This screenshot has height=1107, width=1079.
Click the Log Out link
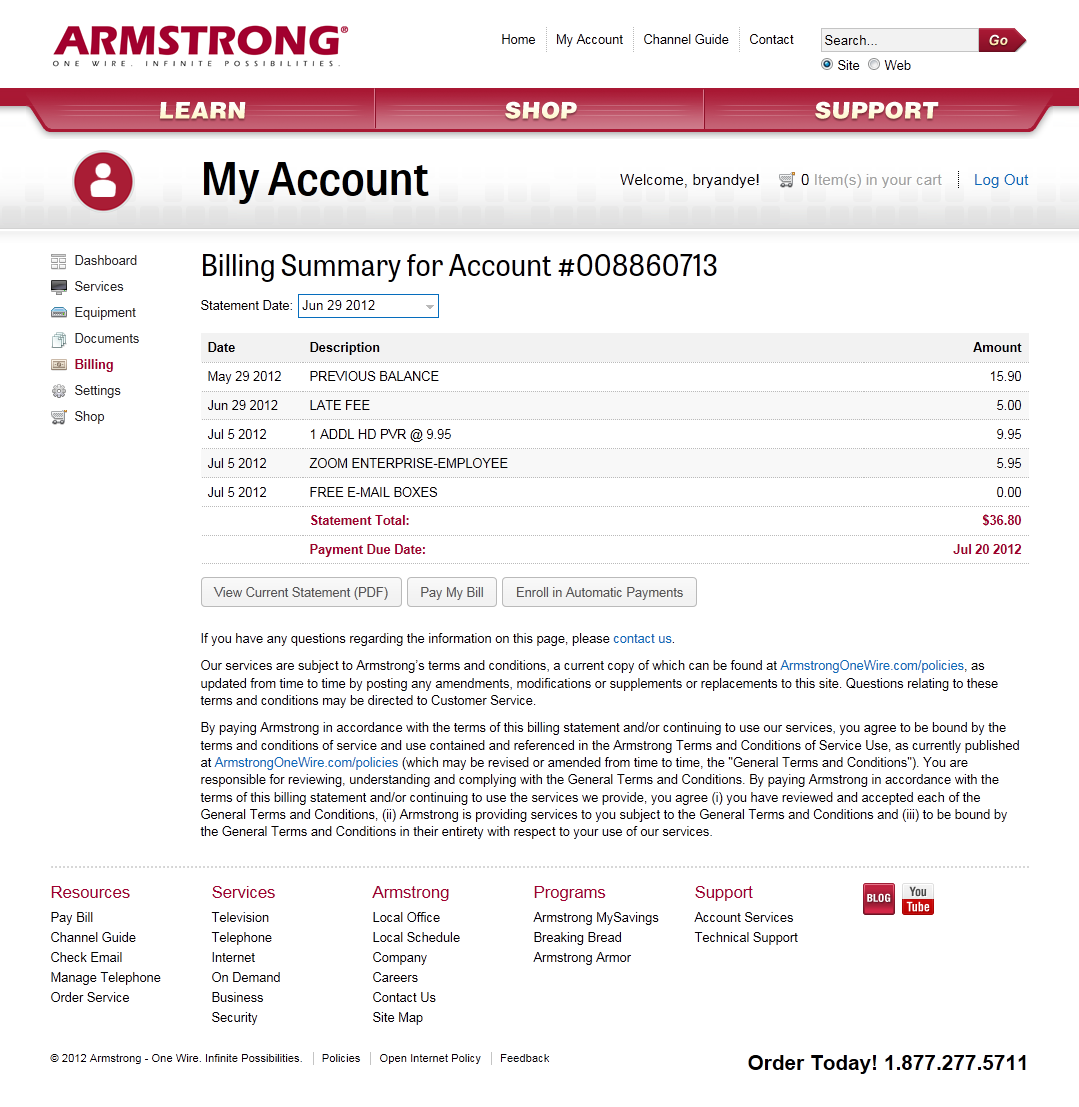1001,180
